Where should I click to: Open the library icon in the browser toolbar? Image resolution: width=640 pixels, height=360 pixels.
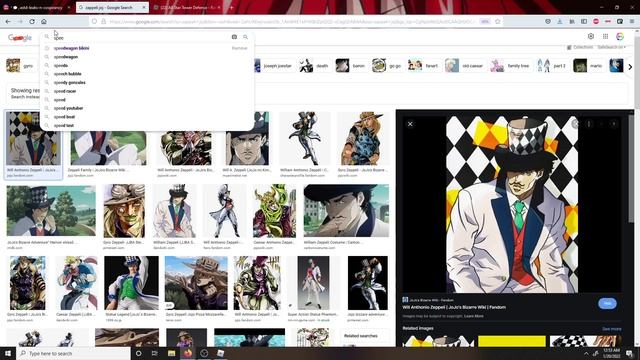click(572, 21)
